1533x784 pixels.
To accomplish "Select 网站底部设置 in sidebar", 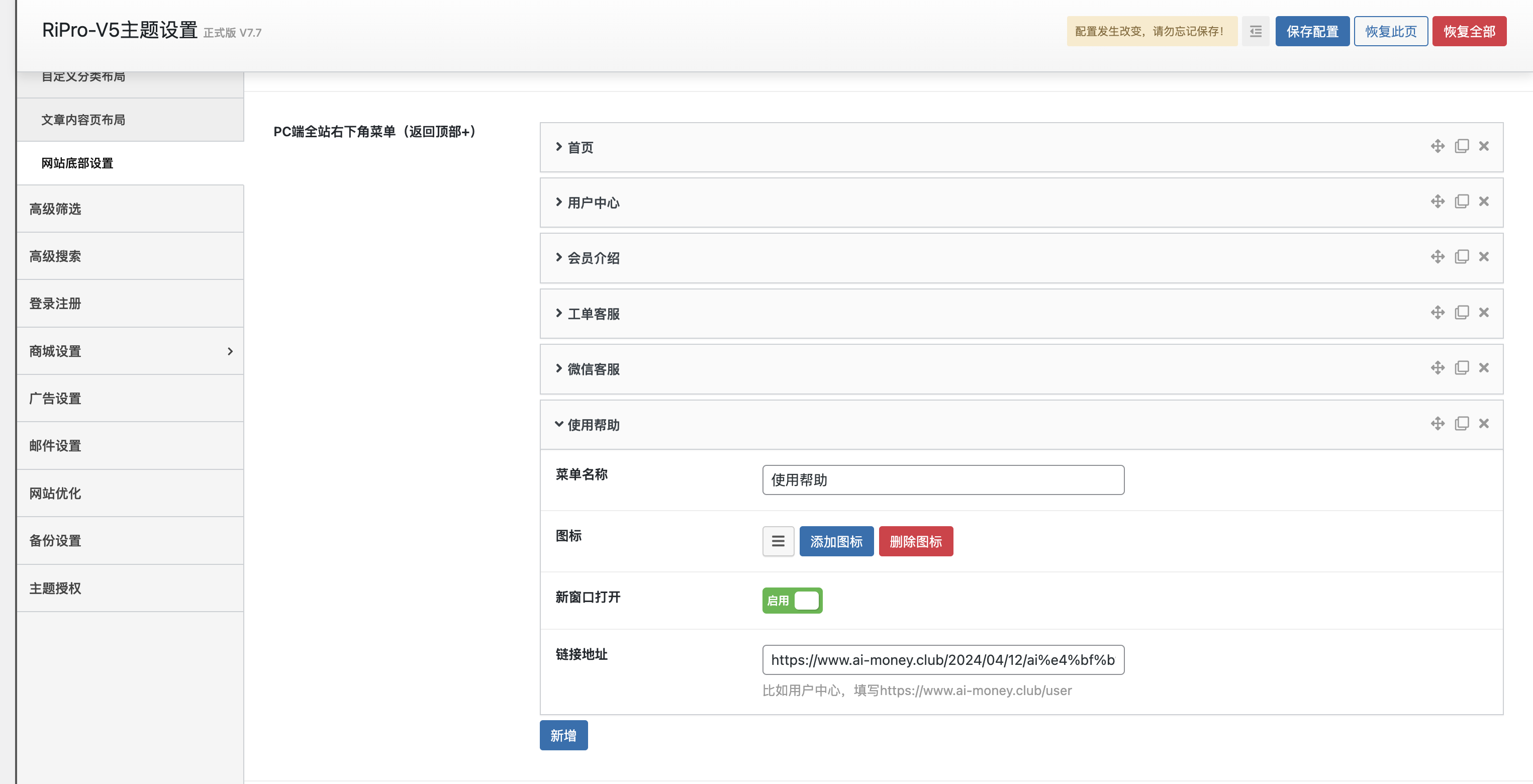I will (130, 163).
